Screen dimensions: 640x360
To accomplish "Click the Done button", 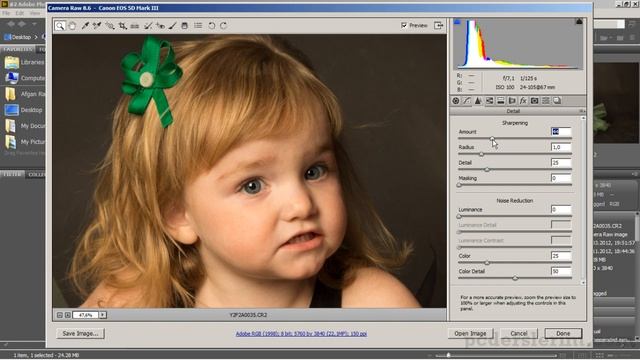I will pos(563,333).
